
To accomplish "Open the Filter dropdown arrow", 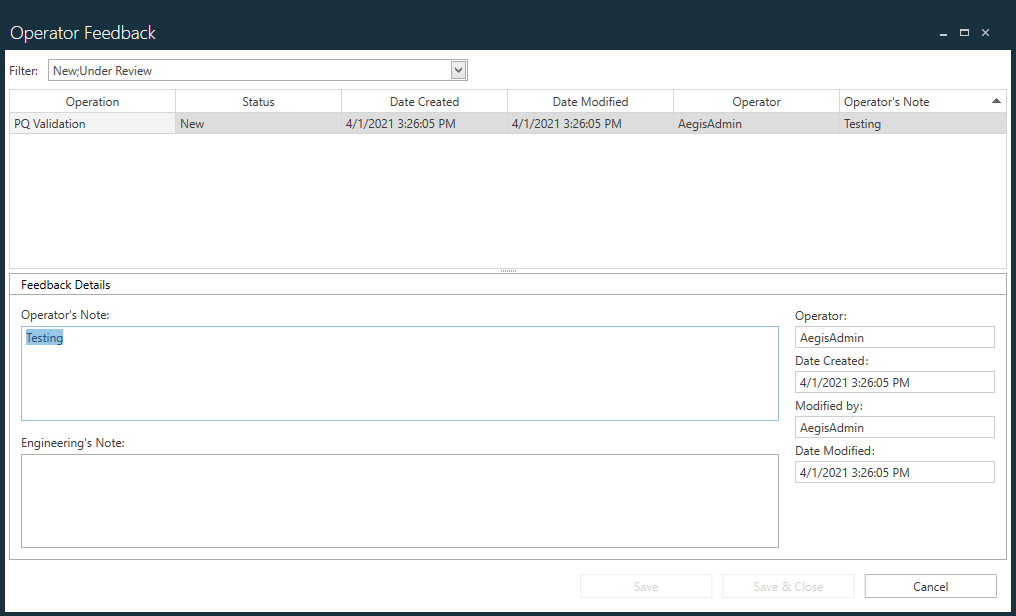I will click(459, 70).
